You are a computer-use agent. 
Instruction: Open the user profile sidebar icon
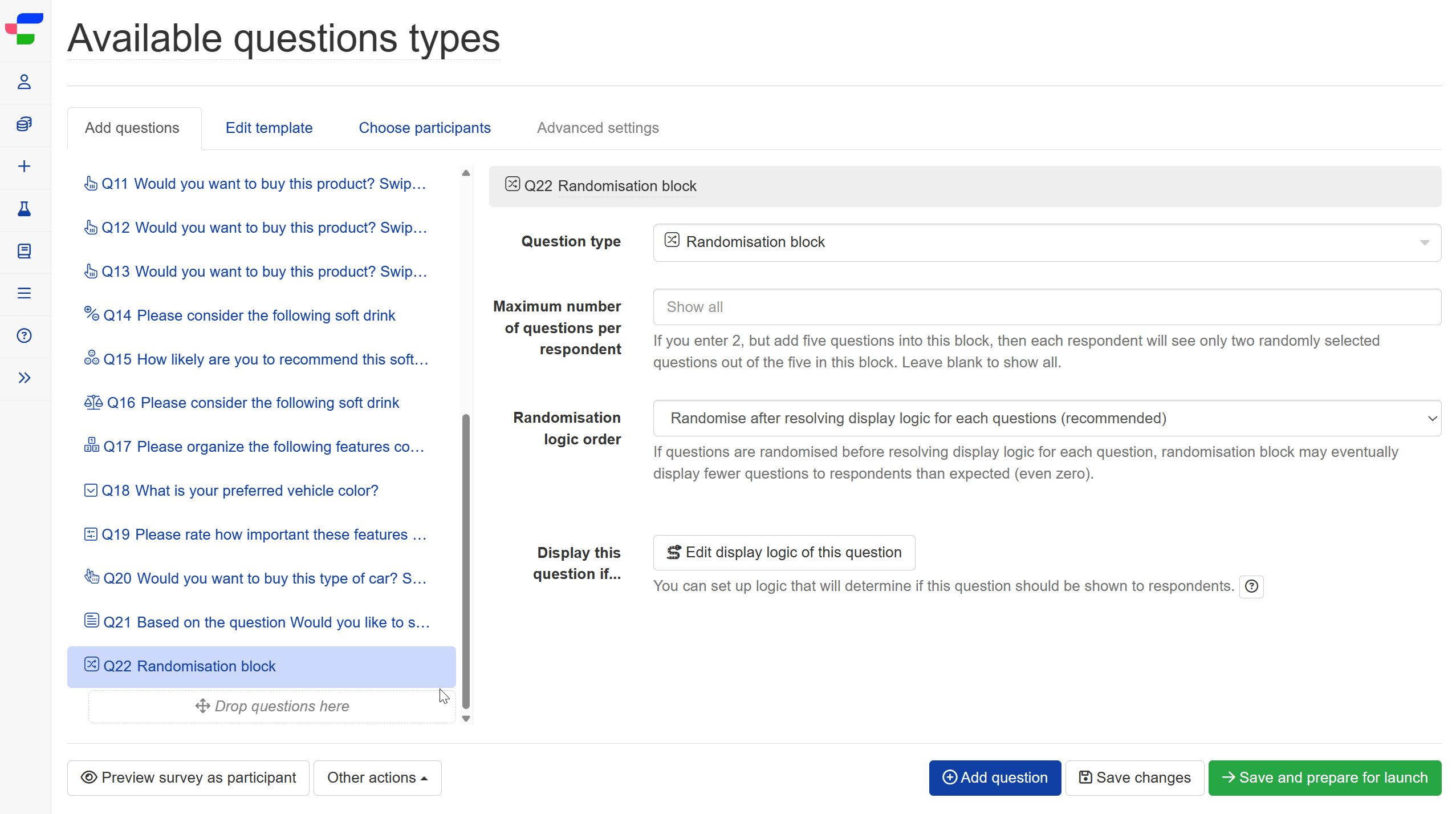pos(24,82)
